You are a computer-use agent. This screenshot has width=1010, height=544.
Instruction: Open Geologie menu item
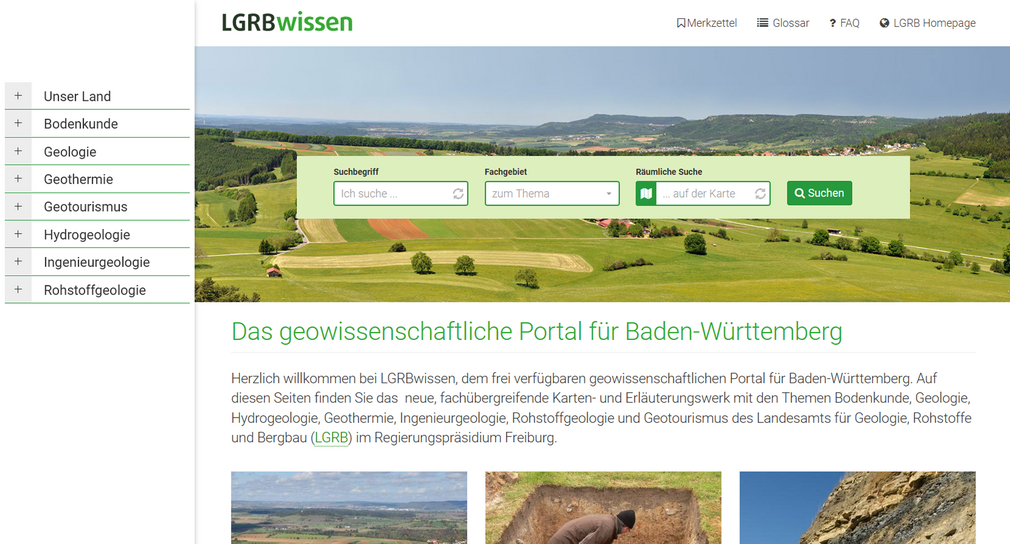tap(70, 152)
